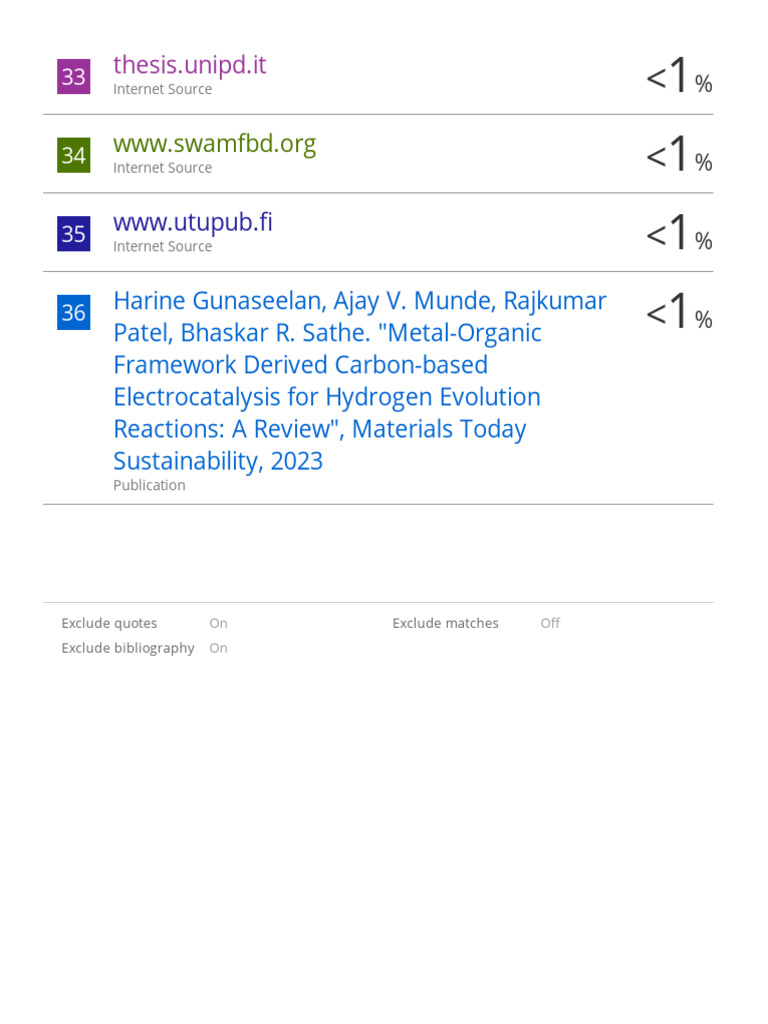Toggle the Exclude bibliography On setting
The image size is (768, 1024).
pyautogui.click(x=218, y=648)
